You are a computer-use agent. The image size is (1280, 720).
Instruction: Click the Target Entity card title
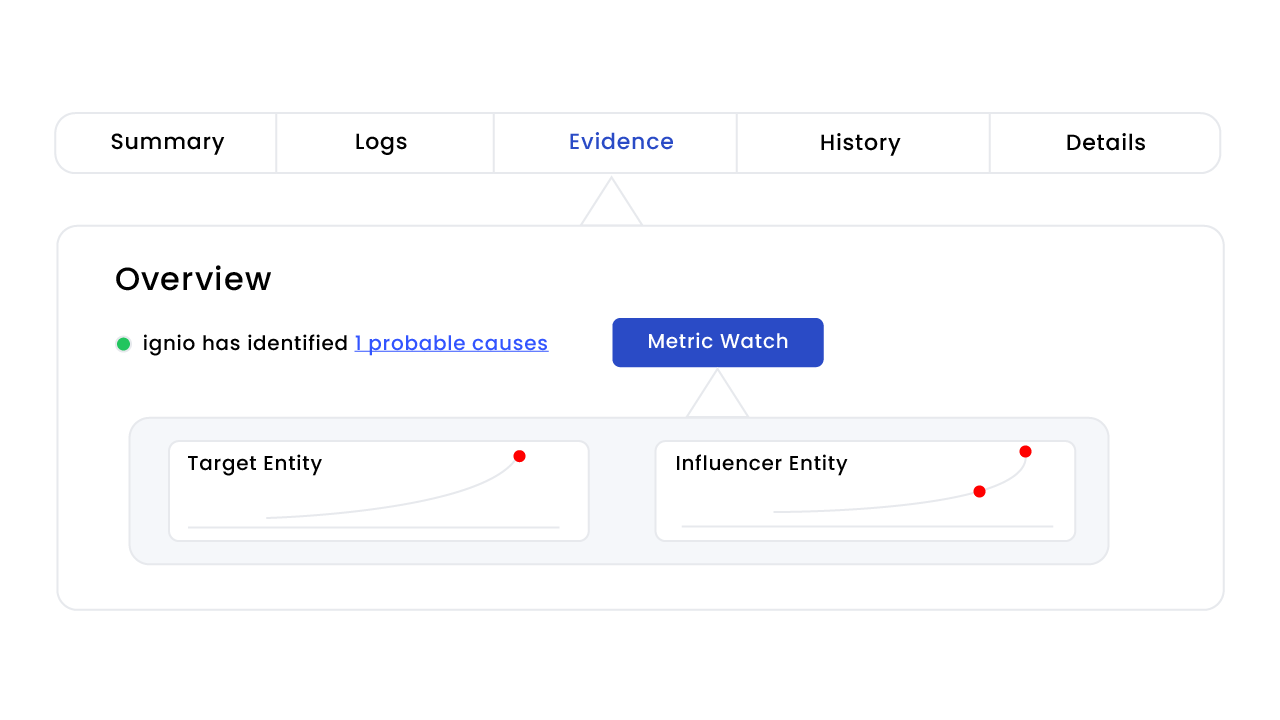click(x=254, y=463)
